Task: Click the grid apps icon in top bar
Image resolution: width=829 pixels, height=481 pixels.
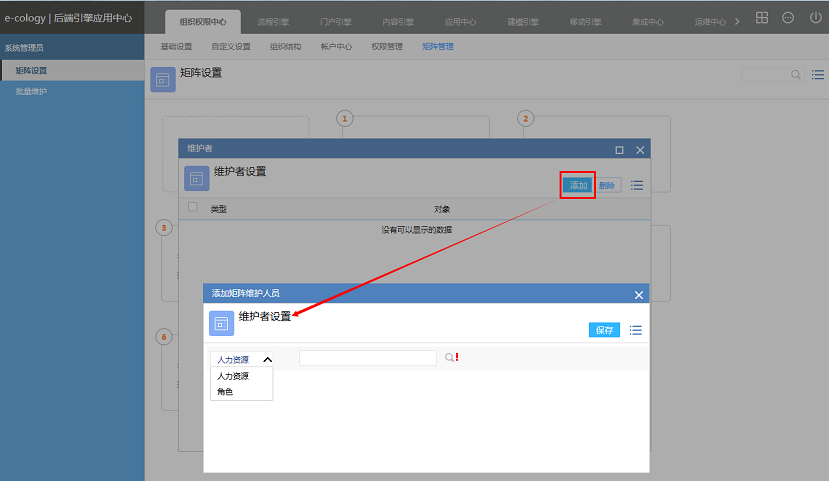Action: click(x=762, y=17)
